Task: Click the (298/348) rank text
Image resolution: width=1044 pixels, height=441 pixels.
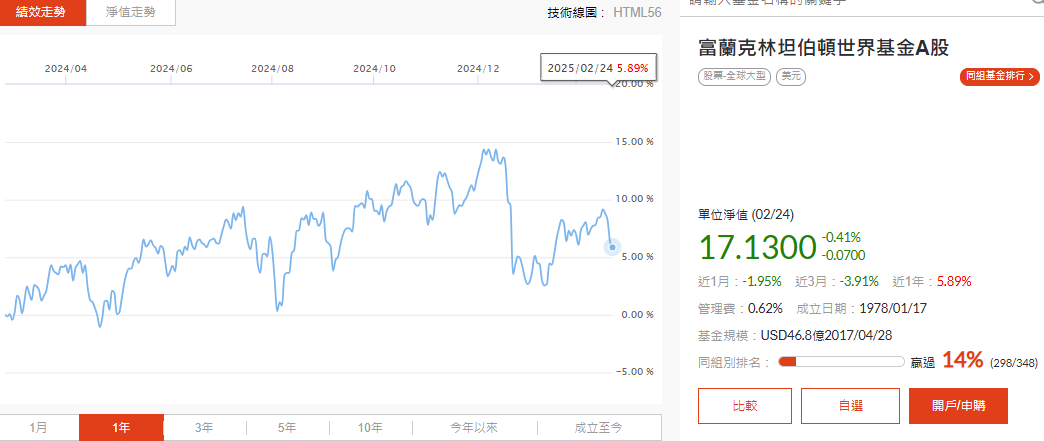Action: pos(1014,363)
